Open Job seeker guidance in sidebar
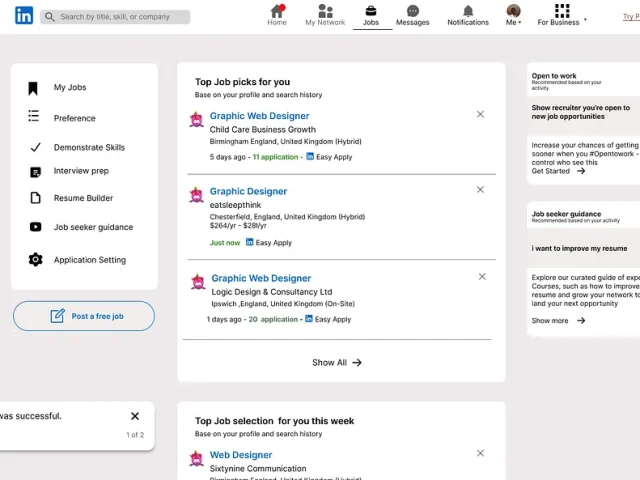 click(93, 227)
